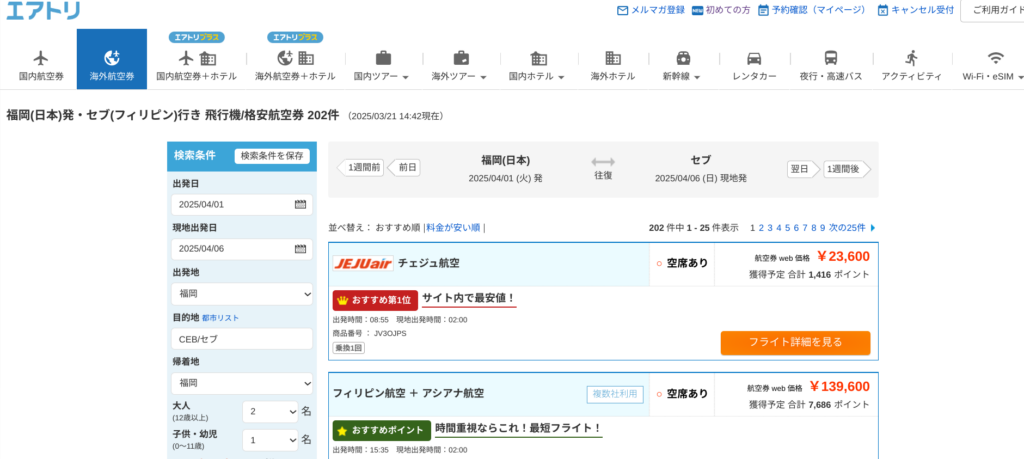Viewport: 1024px width, 459px height.
Task: Select the overseas flights globe icon
Action: click(x=111, y=58)
